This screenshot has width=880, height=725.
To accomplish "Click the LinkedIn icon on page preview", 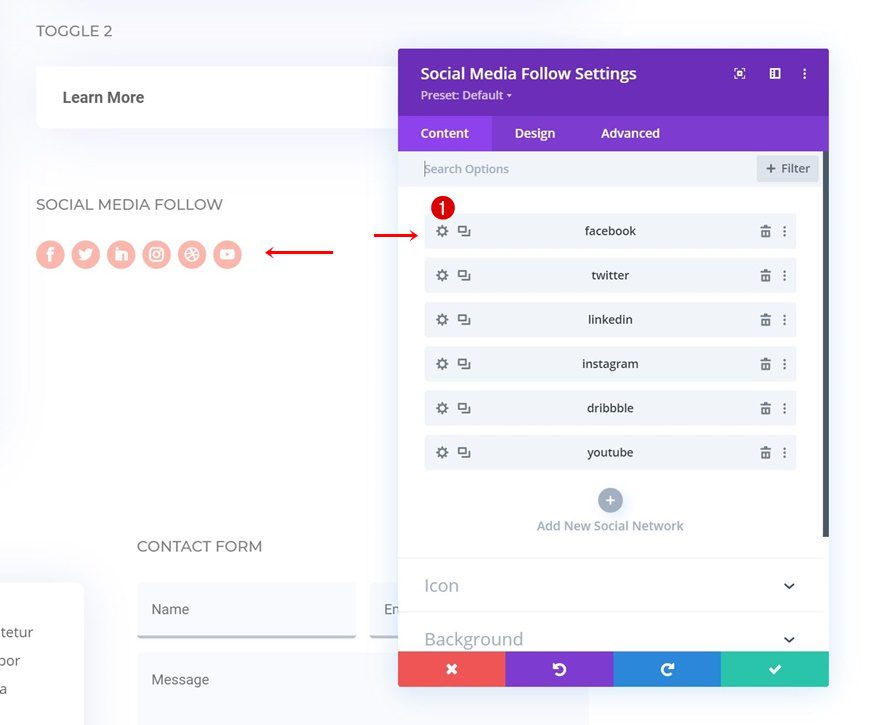I will click(121, 255).
